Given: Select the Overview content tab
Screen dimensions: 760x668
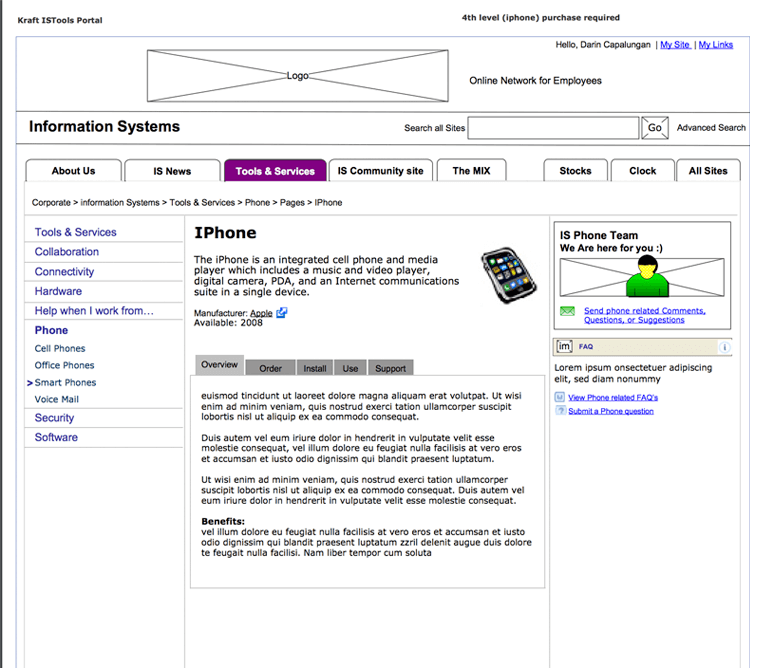Looking at the screenshot, I should point(220,365).
